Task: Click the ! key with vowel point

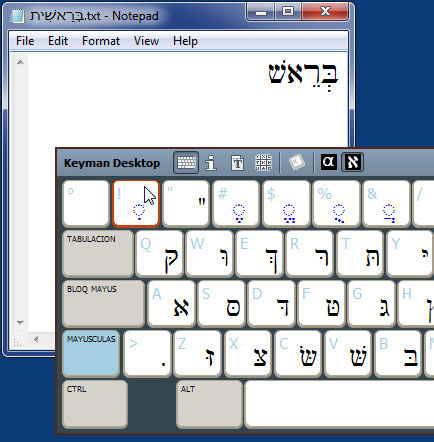Action: point(136,204)
